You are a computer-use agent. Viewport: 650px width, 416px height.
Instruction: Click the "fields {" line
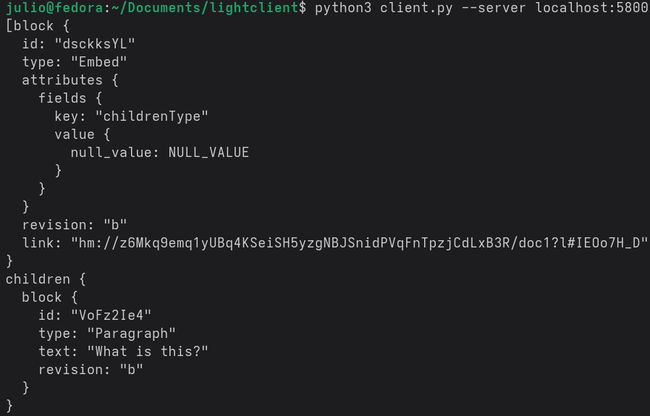point(74,99)
